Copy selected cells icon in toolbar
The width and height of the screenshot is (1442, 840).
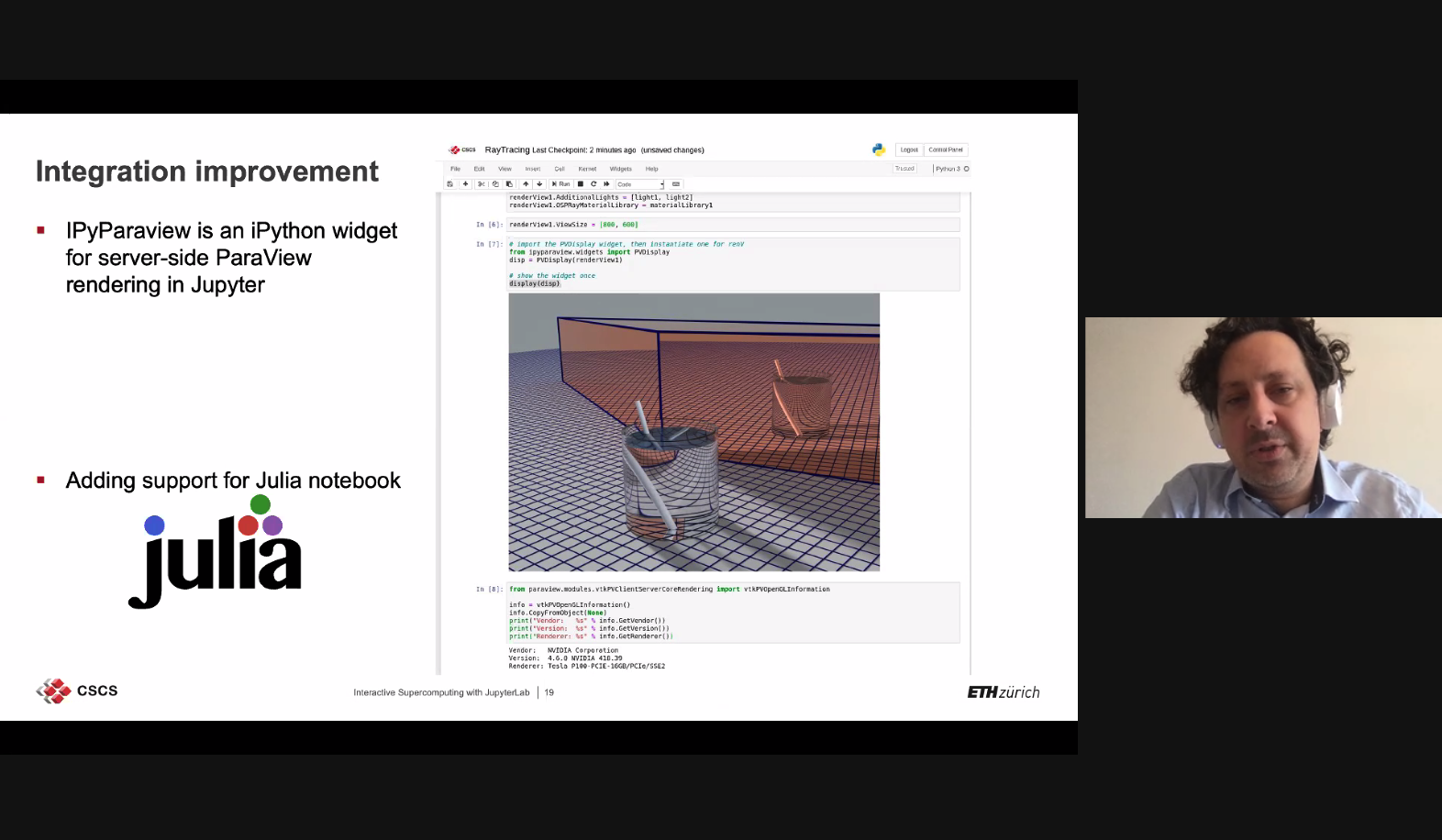(495, 184)
